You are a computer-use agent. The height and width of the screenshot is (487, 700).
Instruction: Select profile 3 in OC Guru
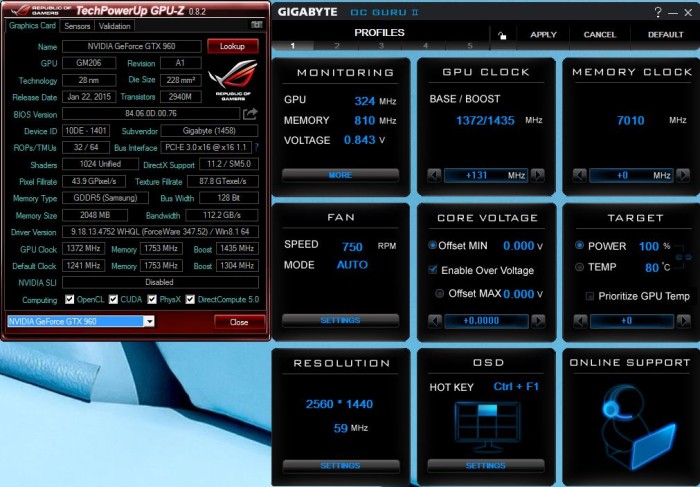(x=381, y=46)
